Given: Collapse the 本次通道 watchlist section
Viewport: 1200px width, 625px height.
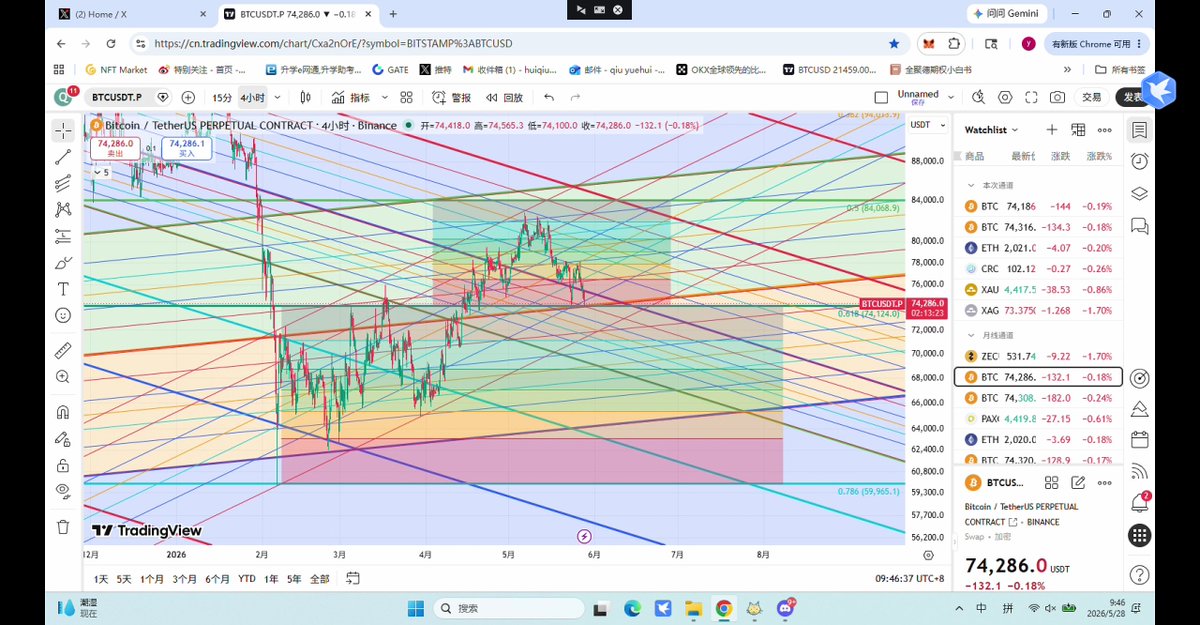Looking at the screenshot, I should 970,186.
